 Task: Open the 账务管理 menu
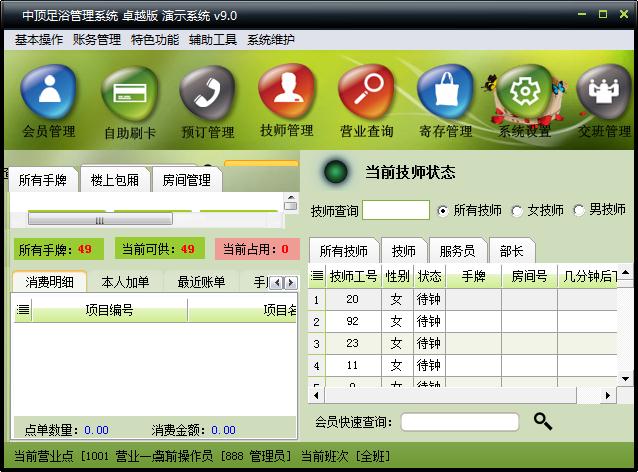click(97, 39)
